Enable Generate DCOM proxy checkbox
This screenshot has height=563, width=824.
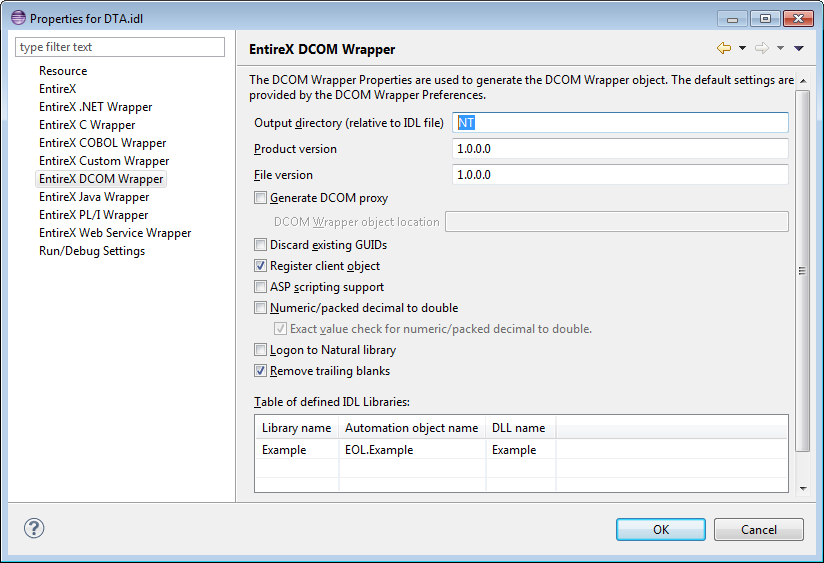tap(260, 198)
